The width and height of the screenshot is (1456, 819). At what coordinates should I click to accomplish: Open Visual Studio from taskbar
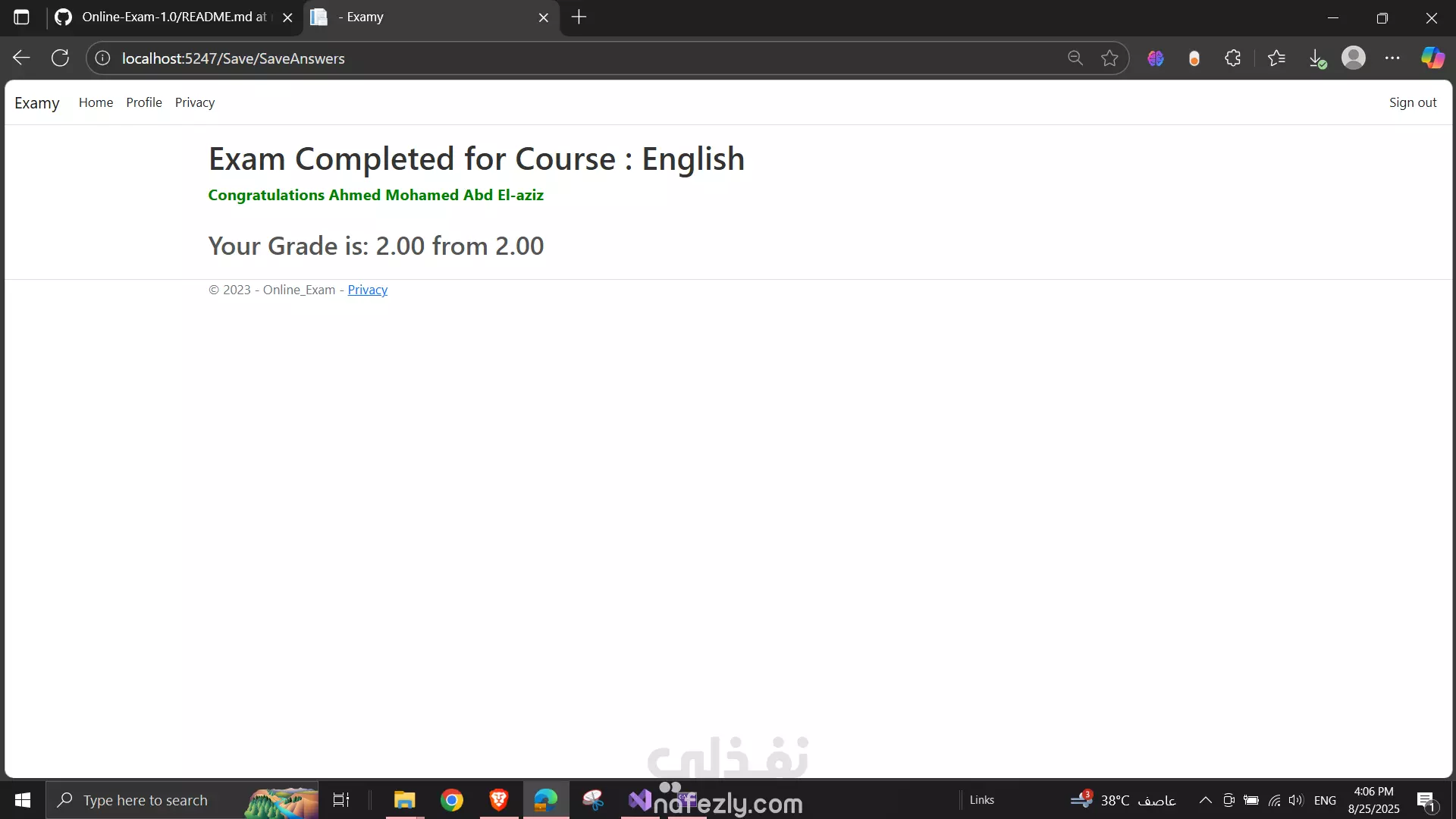pyautogui.click(x=640, y=800)
